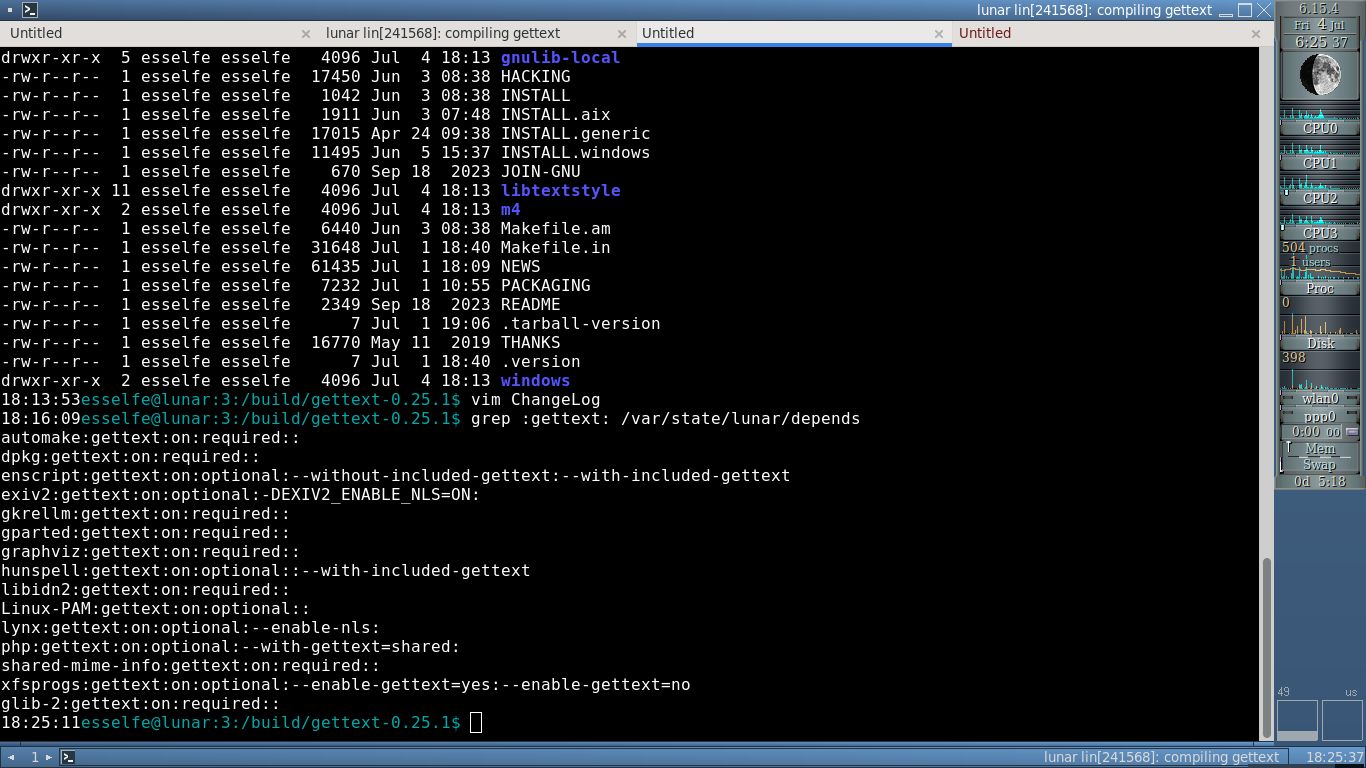Image resolution: width=1366 pixels, height=768 pixels.
Task: Click the .tarball-version file name
Action: 580,324
